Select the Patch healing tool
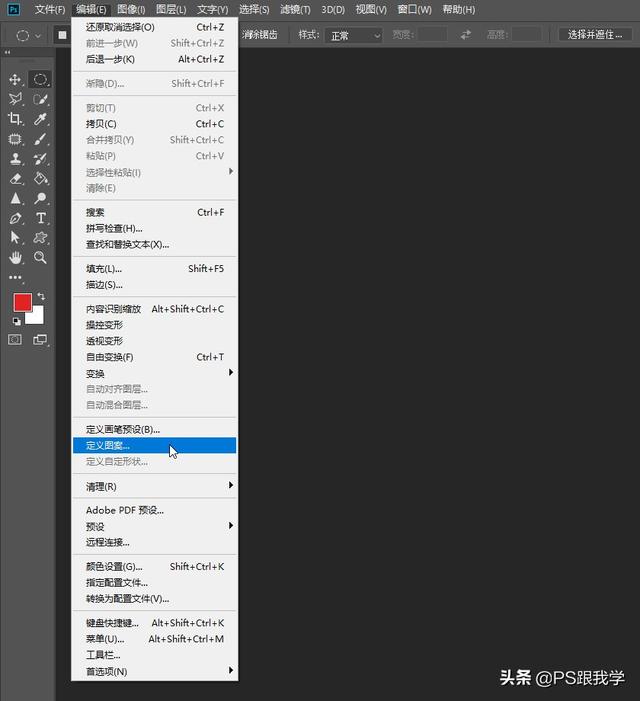 coord(15,139)
